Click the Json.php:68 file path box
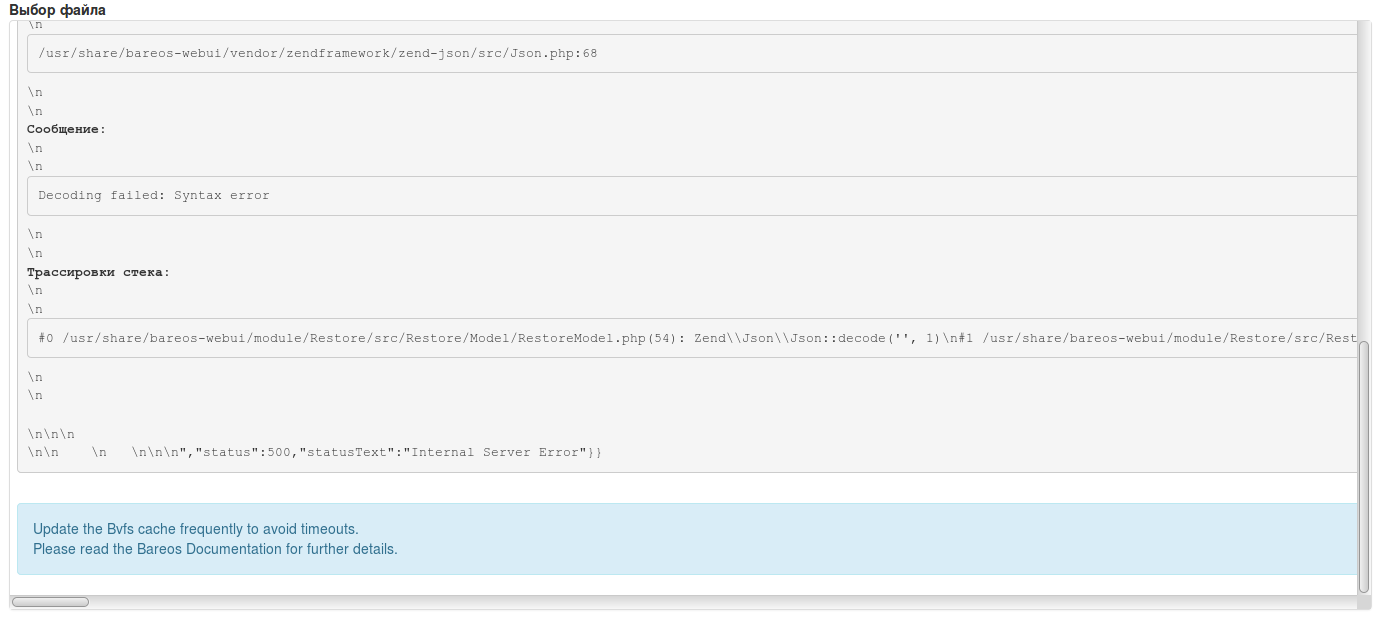This screenshot has width=1385, height=628. [318, 53]
